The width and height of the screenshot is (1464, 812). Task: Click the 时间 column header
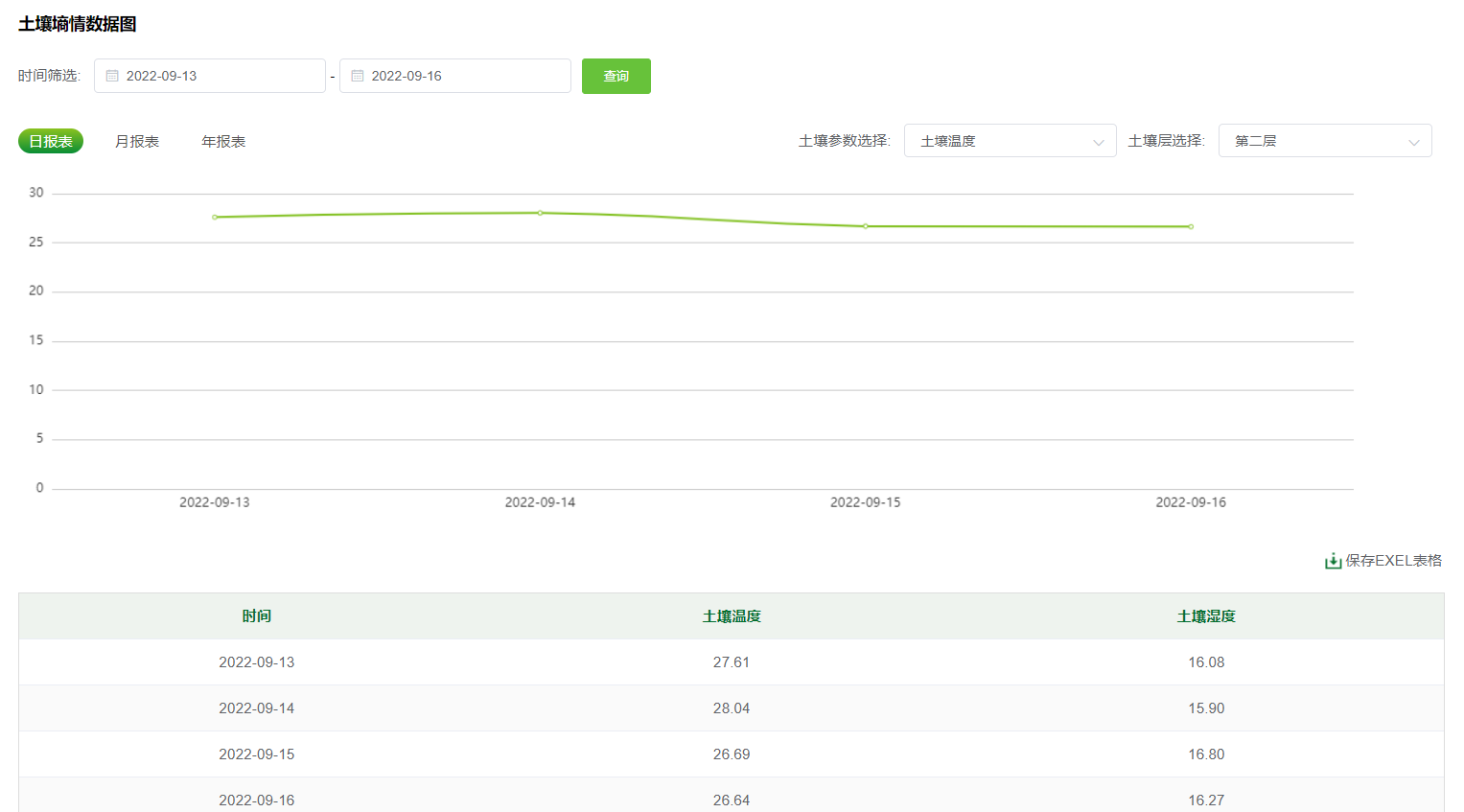257,616
